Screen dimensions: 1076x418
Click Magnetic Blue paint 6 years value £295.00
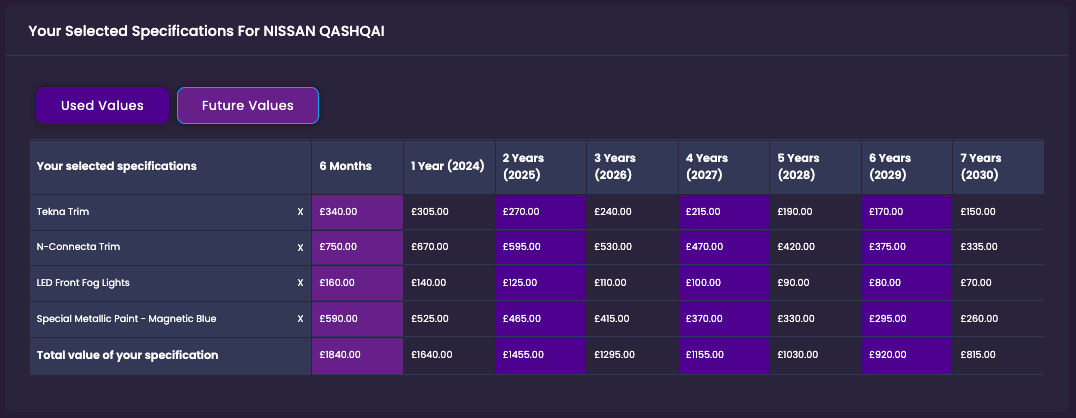888,319
